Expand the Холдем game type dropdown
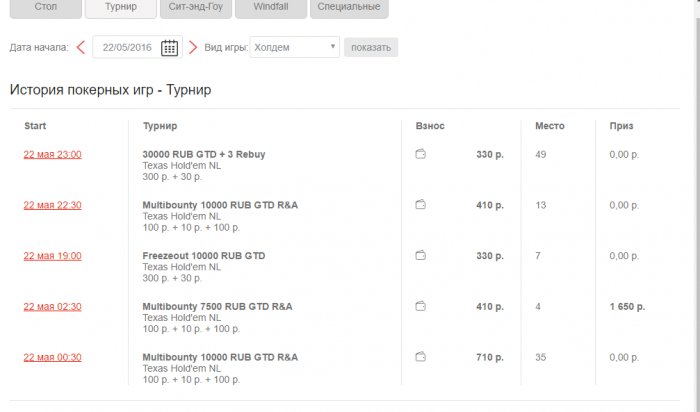 [x=295, y=47]
